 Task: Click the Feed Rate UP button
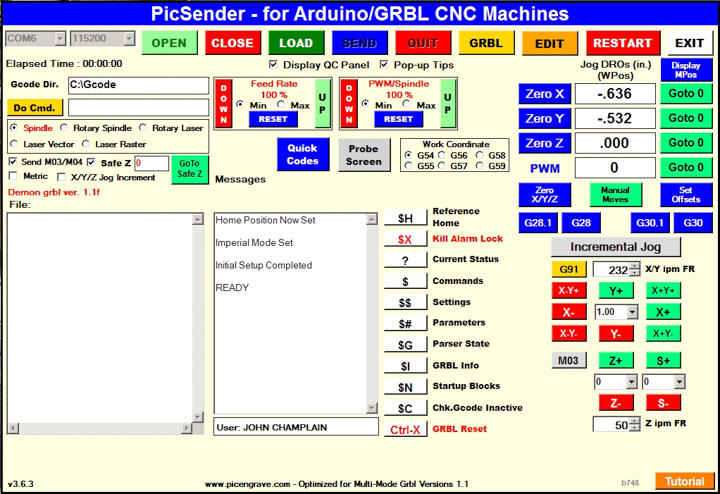(x=322, y=103)
